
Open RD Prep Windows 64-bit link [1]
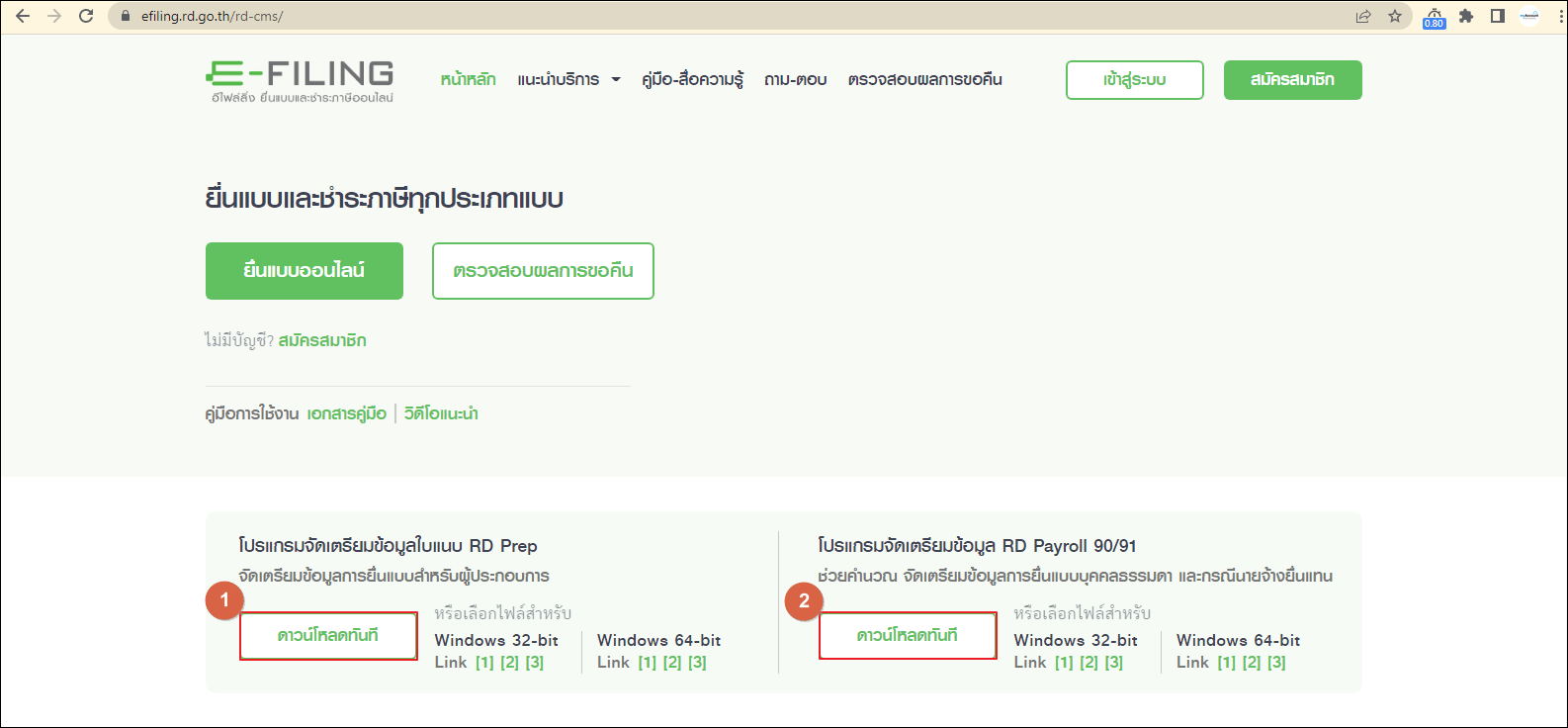point(647,663)
